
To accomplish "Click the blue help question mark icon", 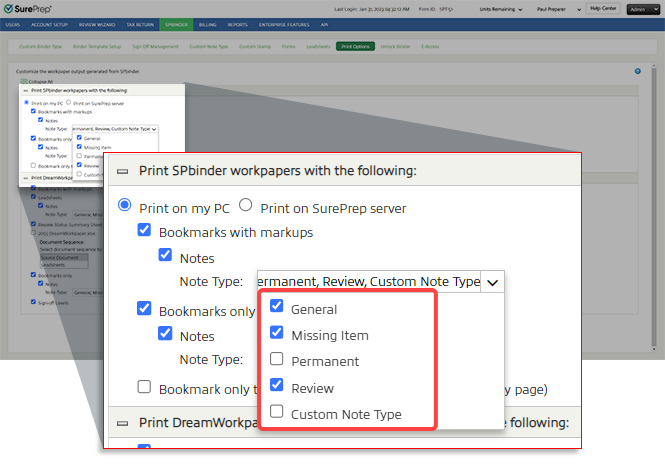I will pyautogui.click(x=637, y=71).
